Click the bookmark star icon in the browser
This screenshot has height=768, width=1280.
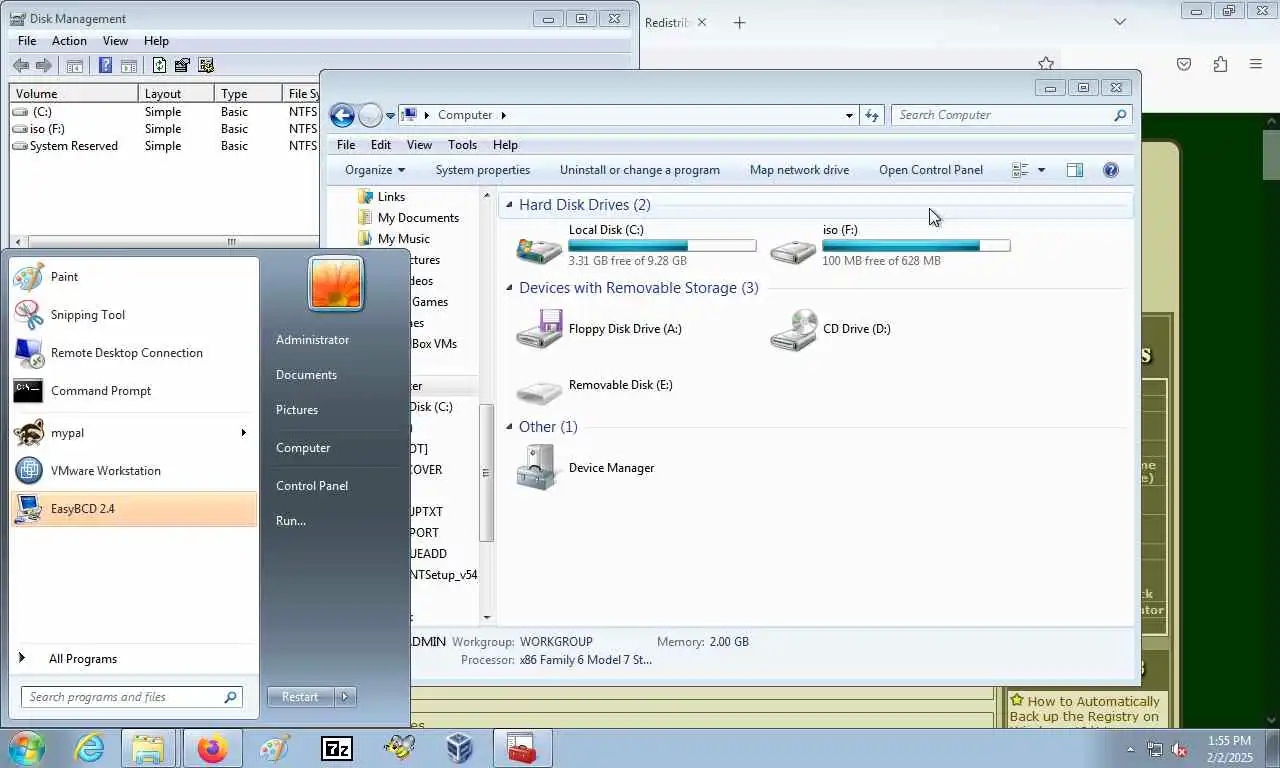(x=1046, y=64)
